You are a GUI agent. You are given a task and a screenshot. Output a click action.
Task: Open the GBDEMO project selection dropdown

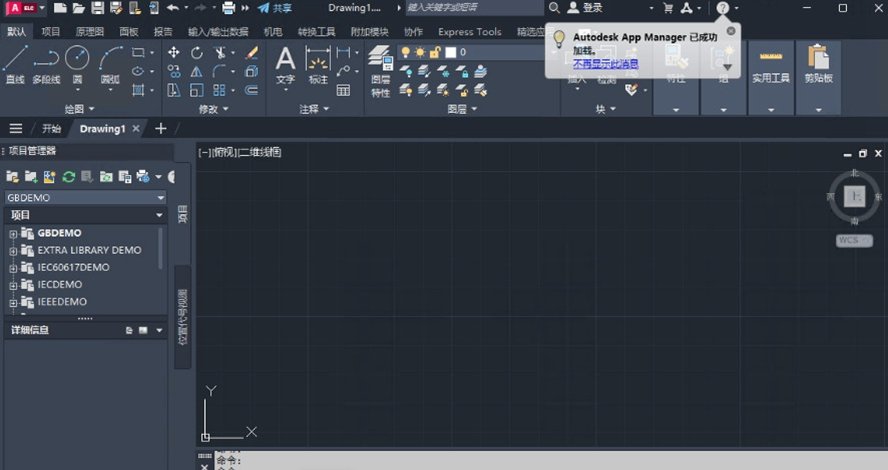point(86,198)
